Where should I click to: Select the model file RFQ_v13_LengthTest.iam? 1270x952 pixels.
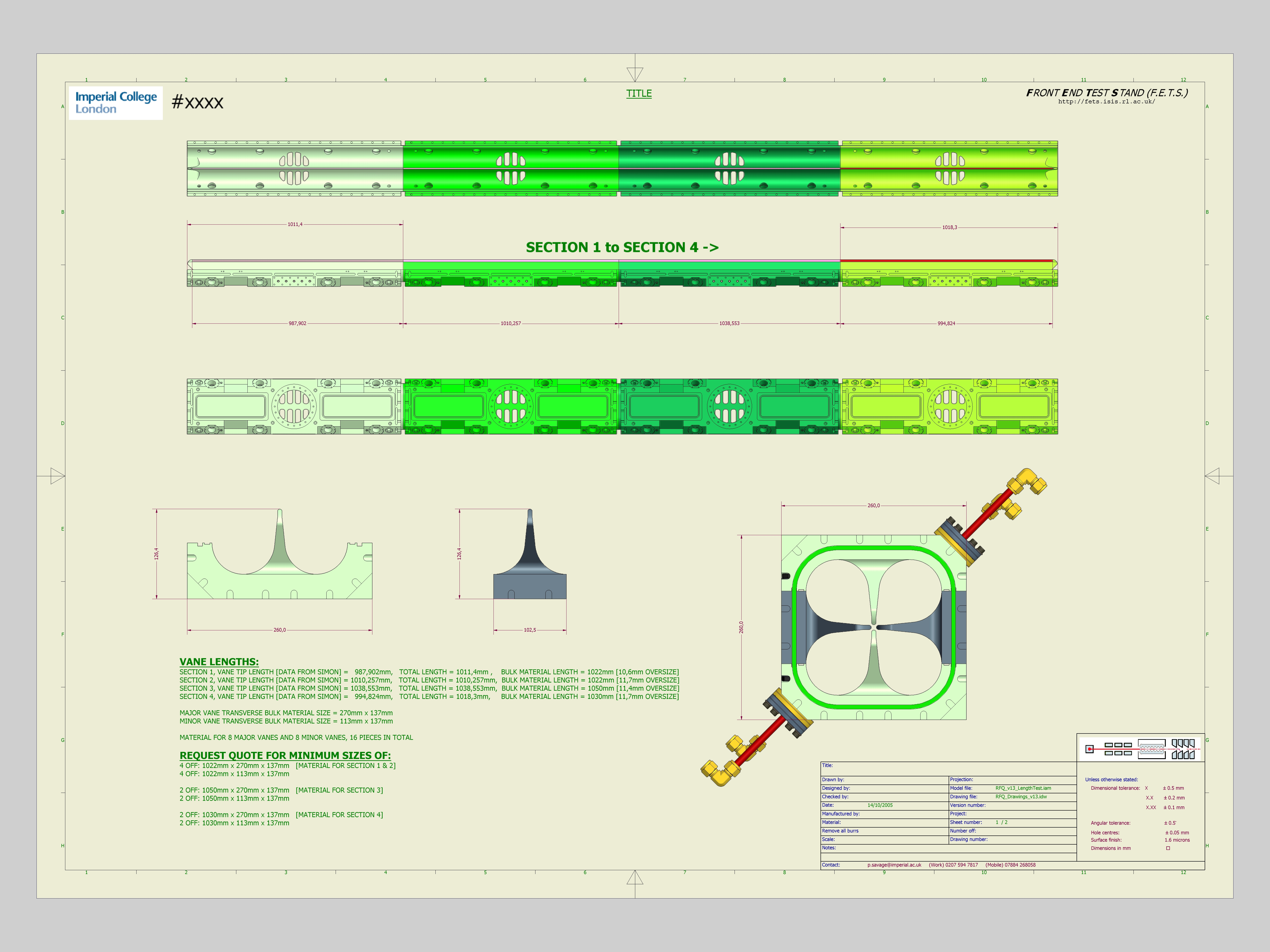pyautogui.click(x=1023, y=788)
